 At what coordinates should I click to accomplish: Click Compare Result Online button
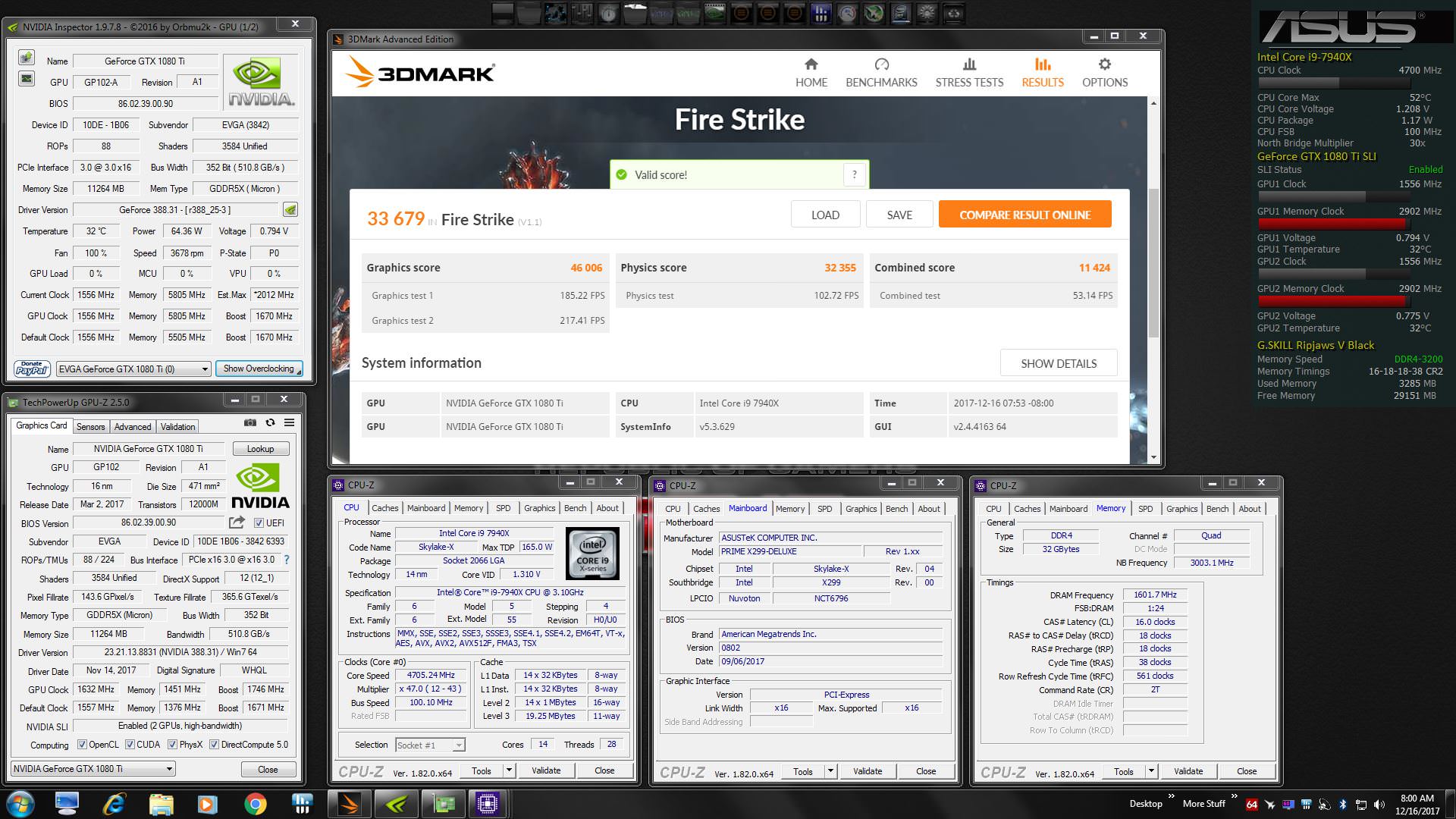point(1025,215)
